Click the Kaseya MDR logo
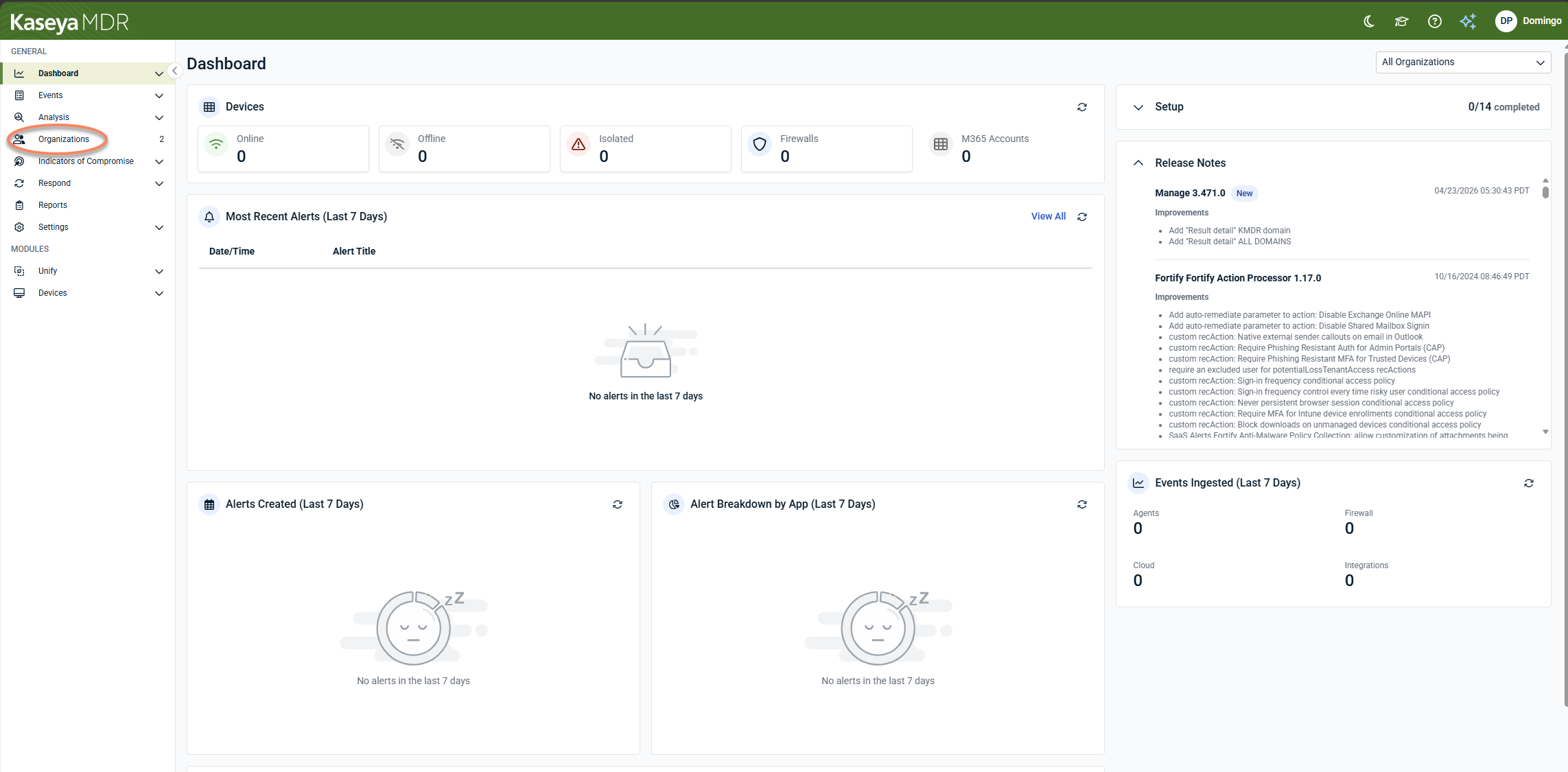Image resolution: width=1568 pixels, height=772 pixels. coord(69,23)
